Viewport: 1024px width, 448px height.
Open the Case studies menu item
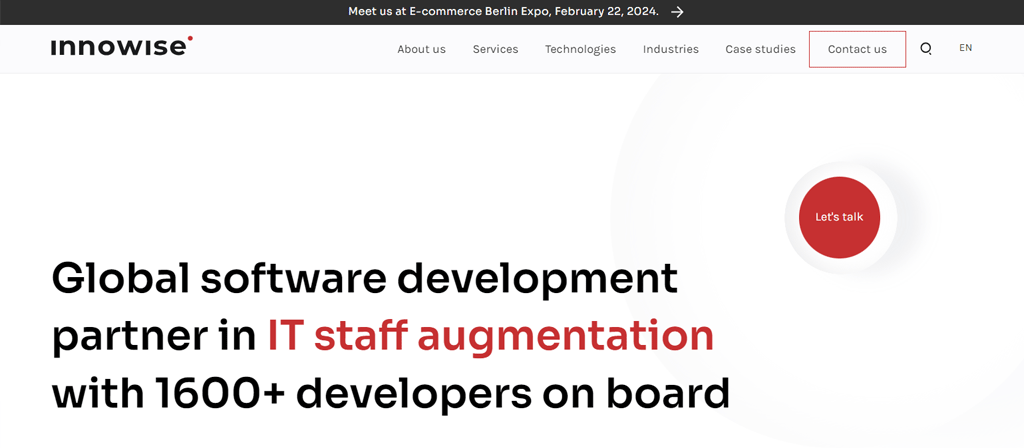coord(760,49)
